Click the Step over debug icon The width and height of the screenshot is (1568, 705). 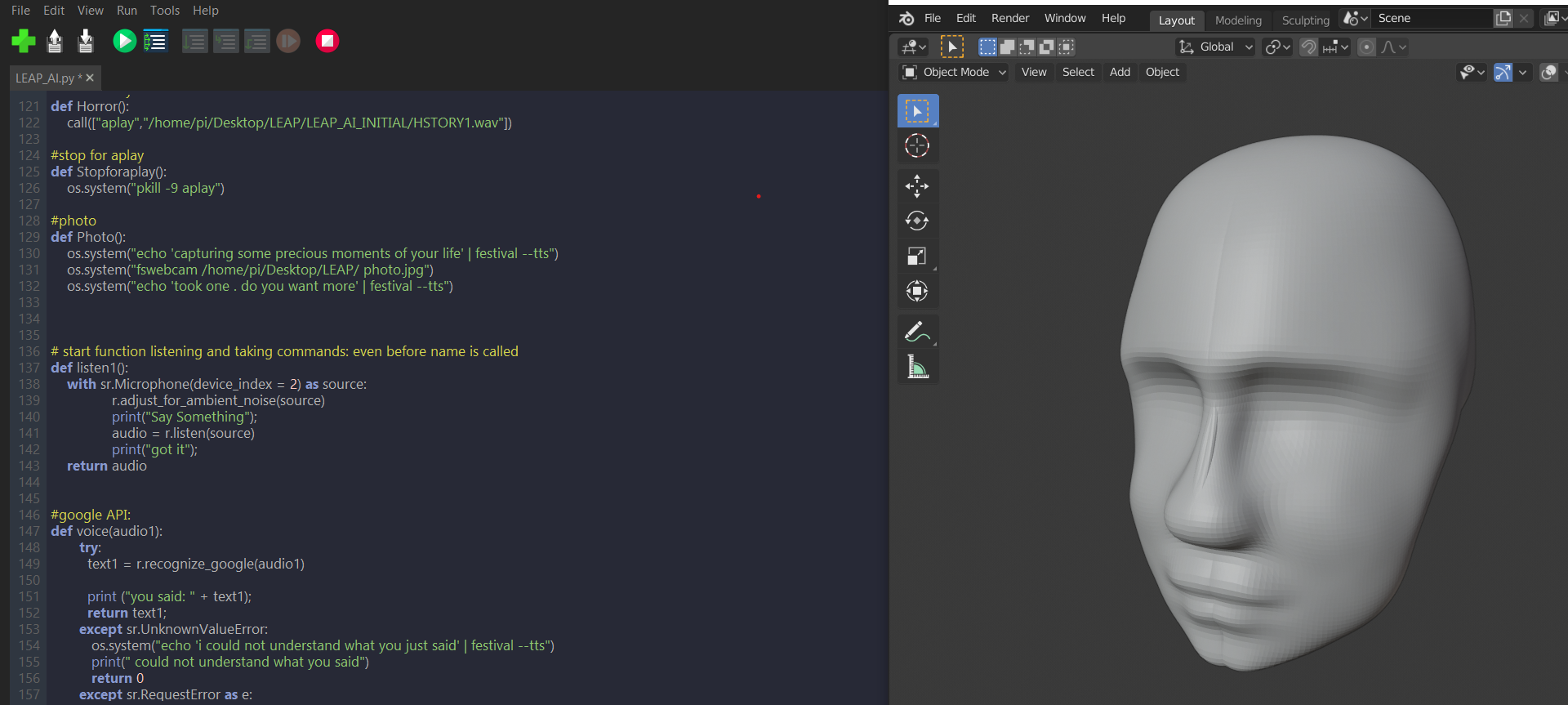(194, 41)
